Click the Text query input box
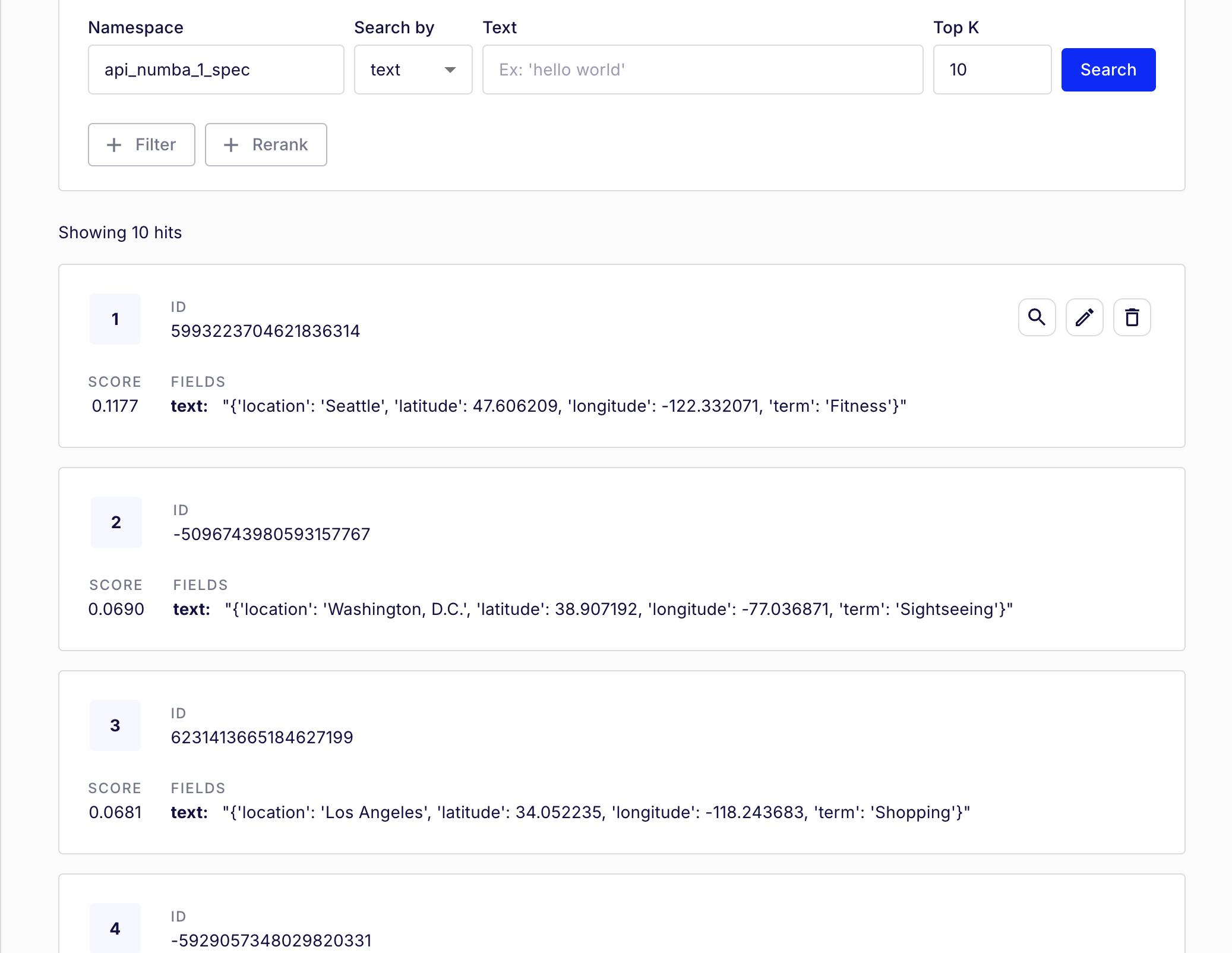The height and width of the screenshot is (953, 1232). 702,70
